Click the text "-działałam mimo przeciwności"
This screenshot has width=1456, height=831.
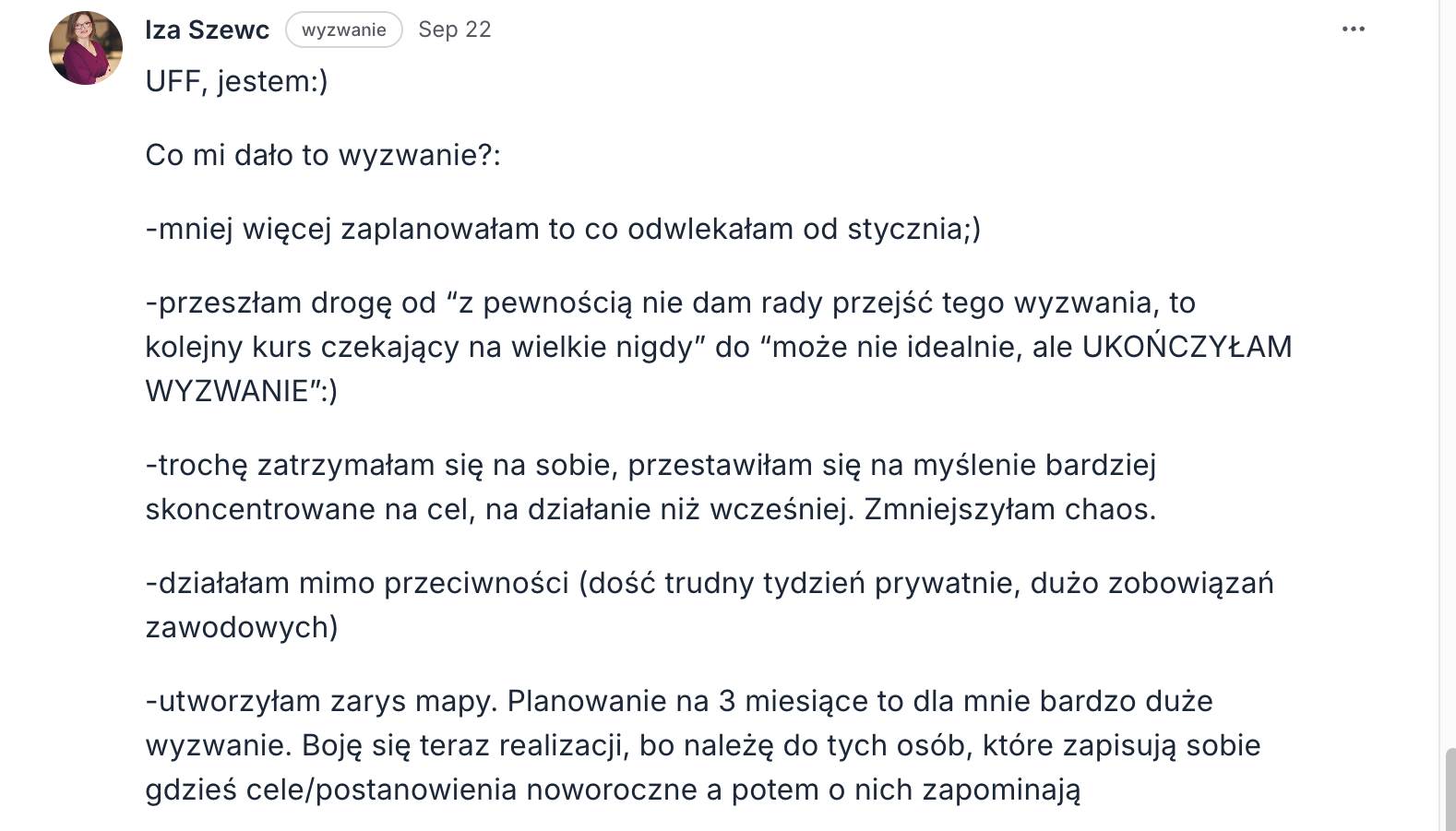357,583
